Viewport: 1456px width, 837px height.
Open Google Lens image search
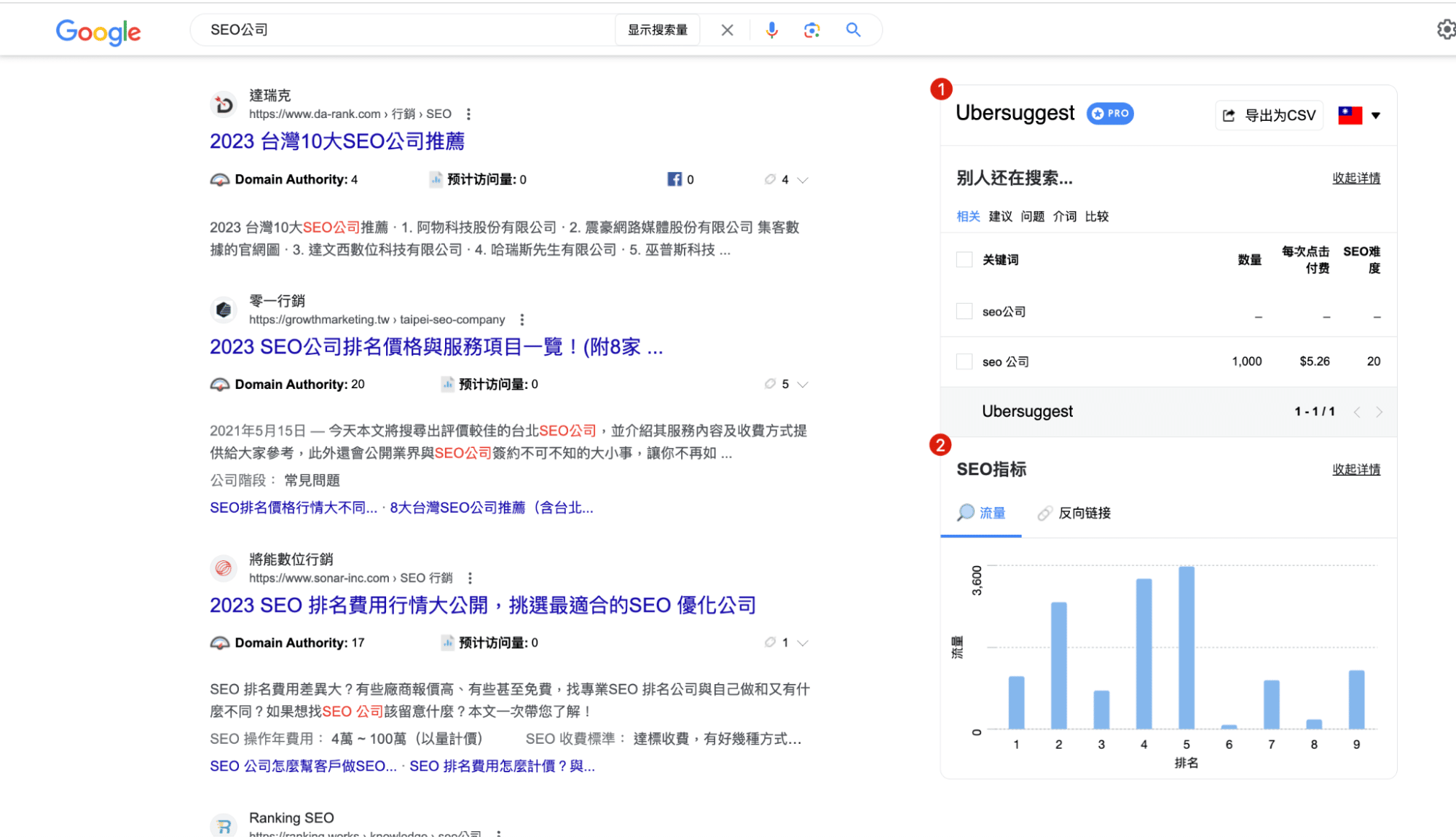tap(811, 30)
